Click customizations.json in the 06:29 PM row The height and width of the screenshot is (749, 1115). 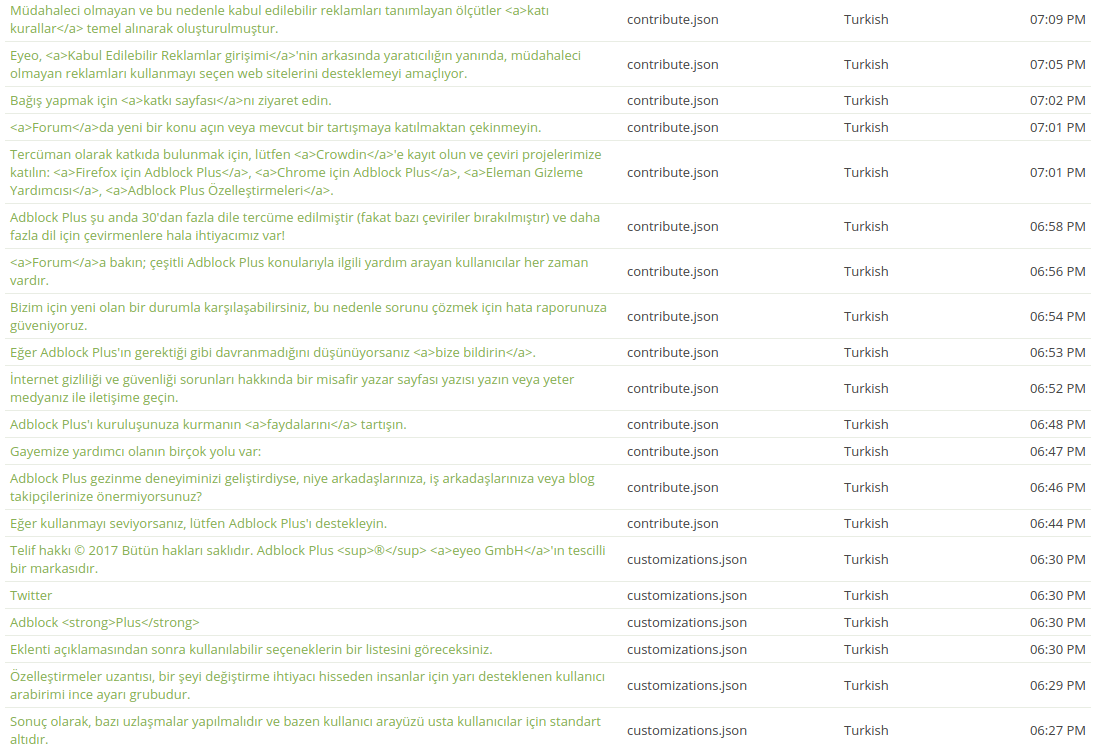tap(687, 685)
